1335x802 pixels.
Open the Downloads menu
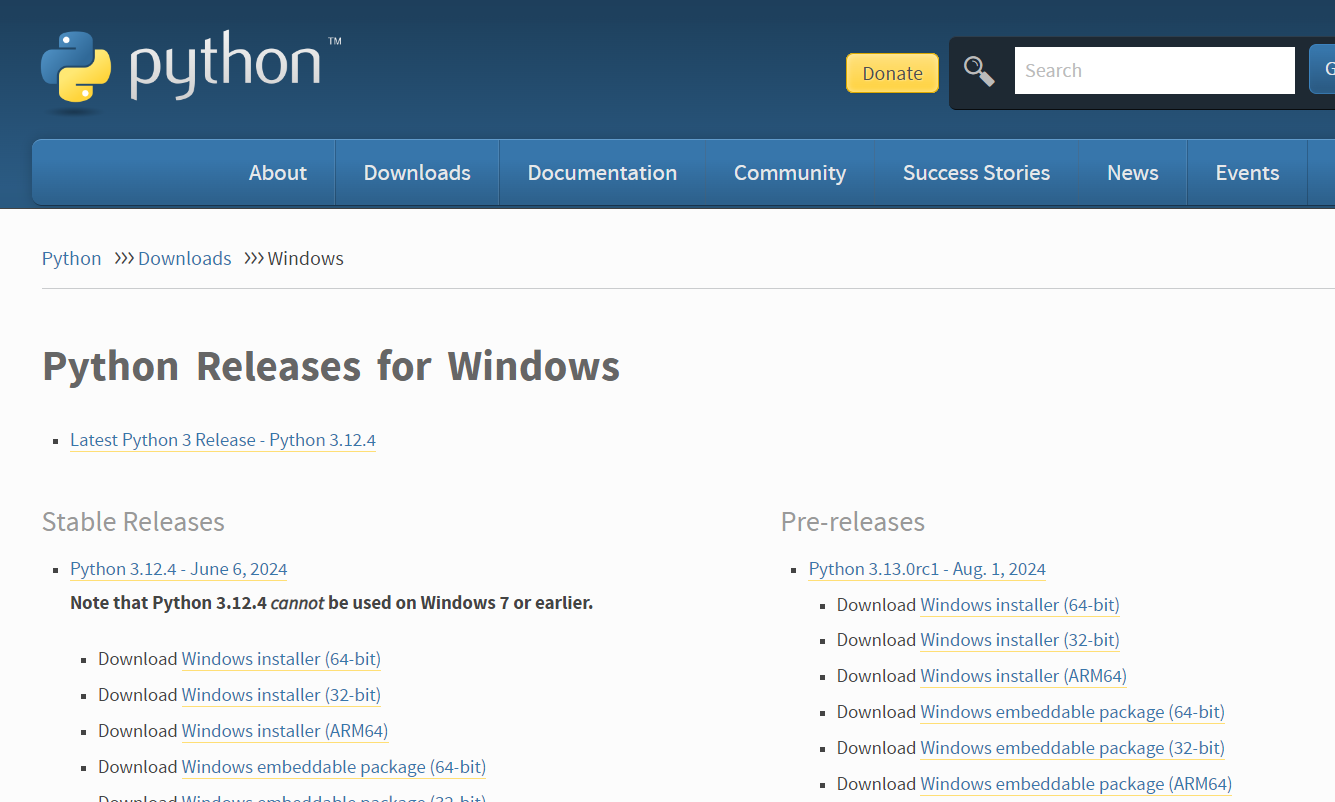[417, 173]
